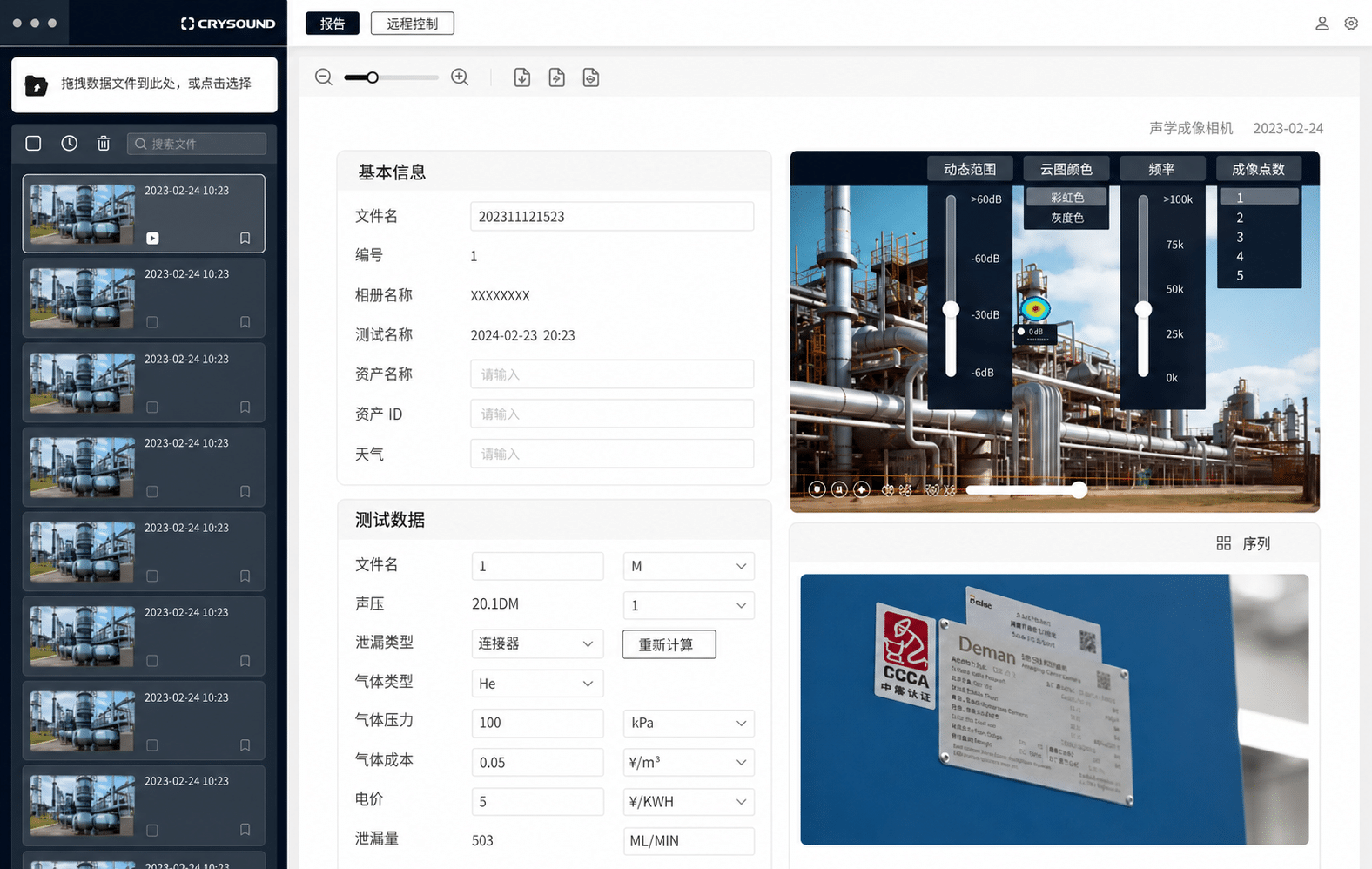The width and height of the screenshot is (1372, 869).
Task: Click the play icon on first file card
Action: point(152,238)
